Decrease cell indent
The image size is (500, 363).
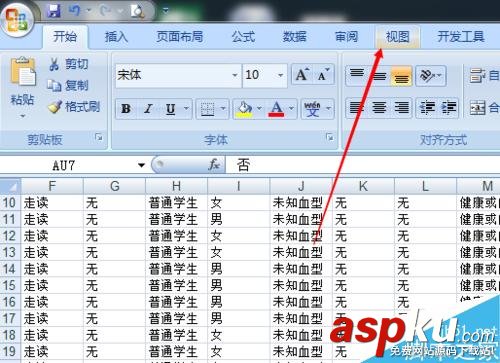427,108
